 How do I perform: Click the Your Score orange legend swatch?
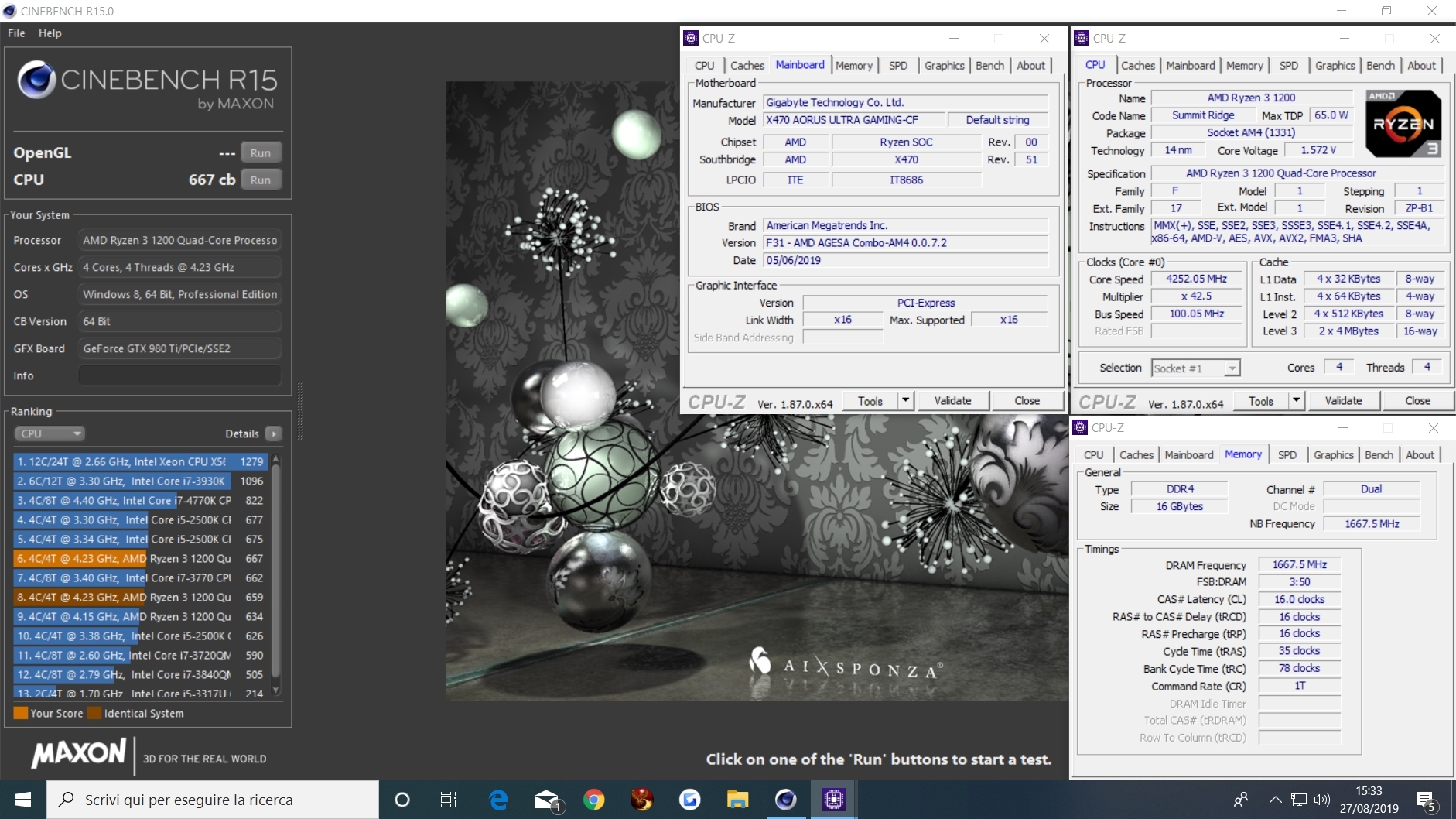click(x=21, y=713)
